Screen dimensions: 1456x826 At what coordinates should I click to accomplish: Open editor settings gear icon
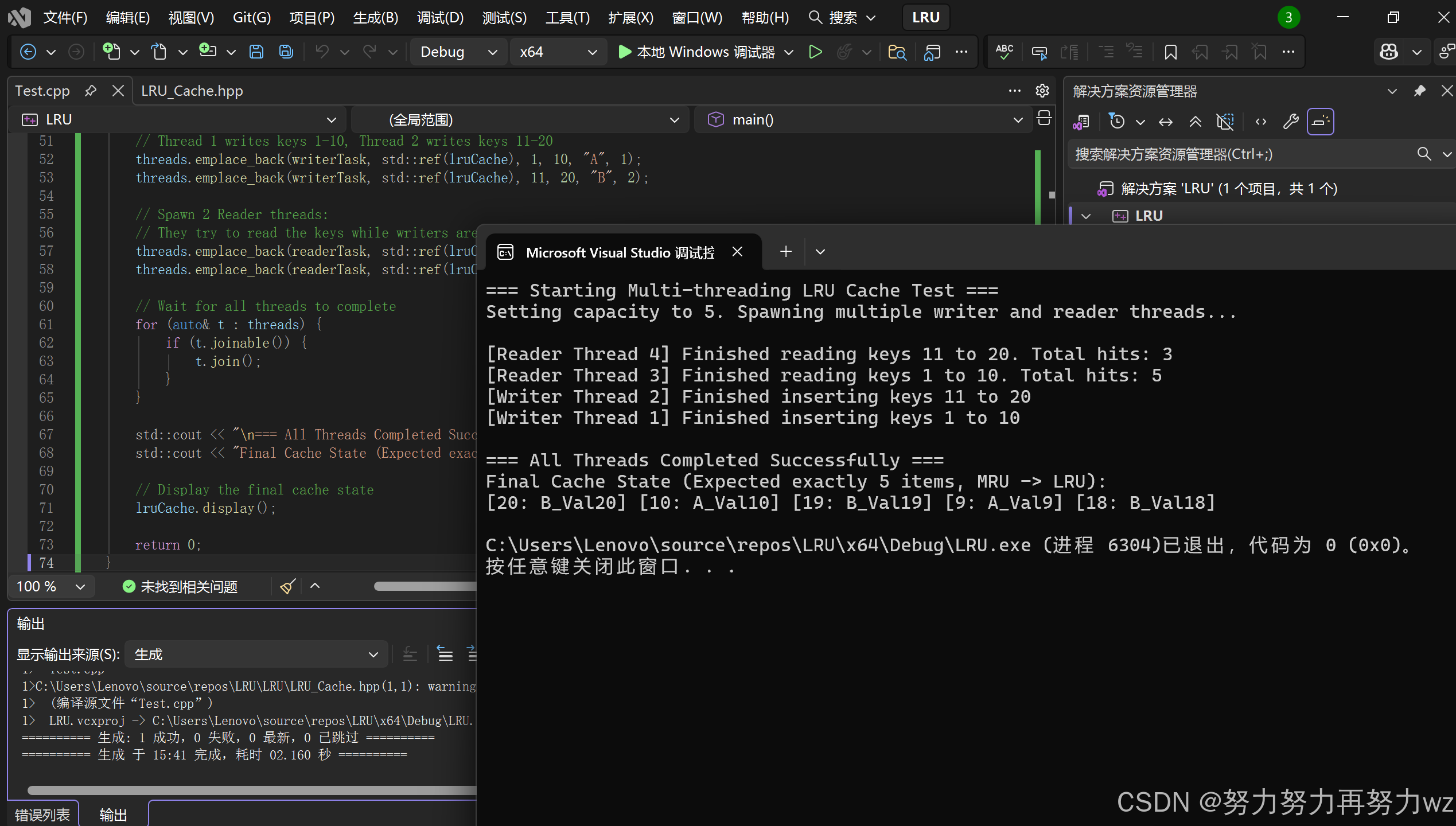coord(1042,91)
